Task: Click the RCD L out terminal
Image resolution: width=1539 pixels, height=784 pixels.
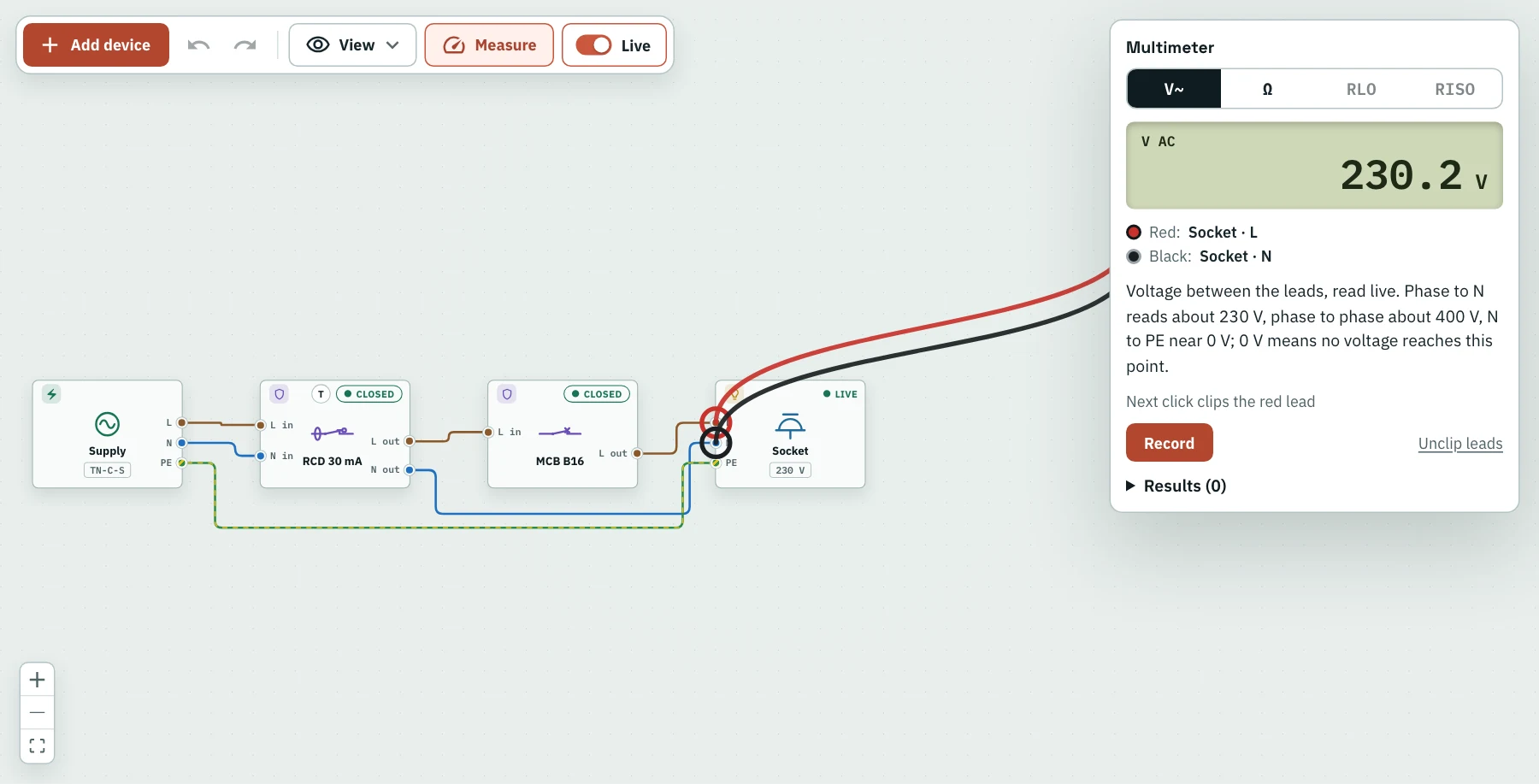Action: (x=410, y=441)
